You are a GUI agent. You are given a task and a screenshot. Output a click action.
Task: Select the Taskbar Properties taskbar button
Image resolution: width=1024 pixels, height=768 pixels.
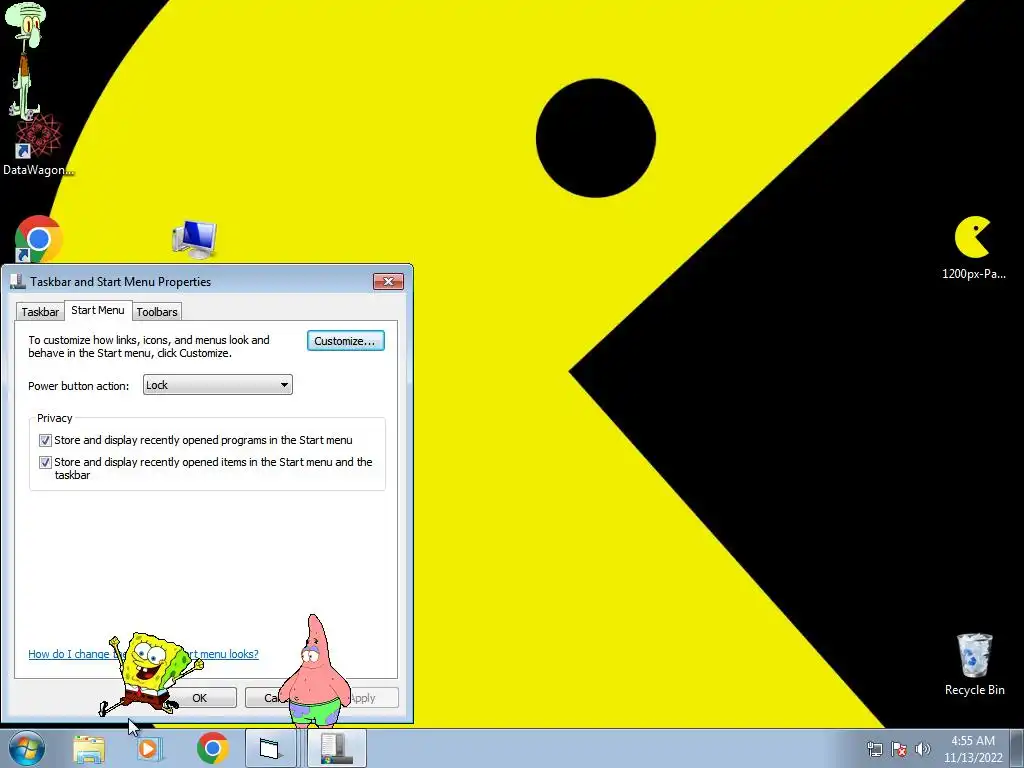coord(336,748)
